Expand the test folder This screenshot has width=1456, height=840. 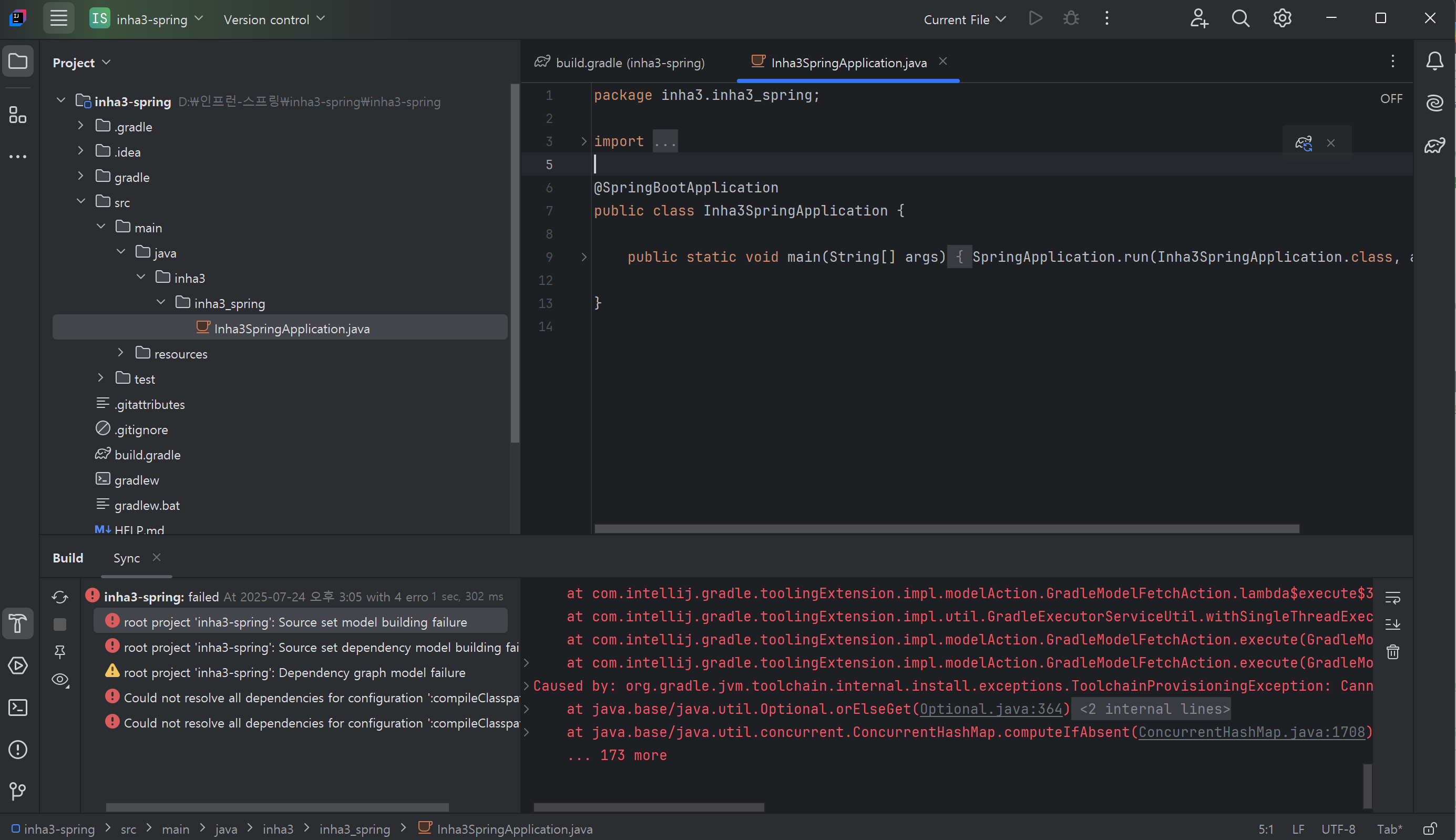click(101, 378)
